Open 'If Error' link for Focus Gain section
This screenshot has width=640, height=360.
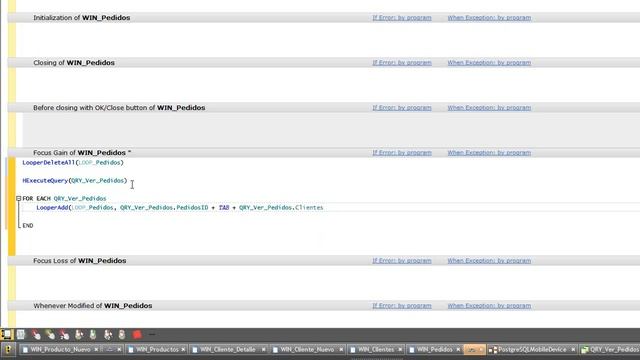tap(402, 153)
